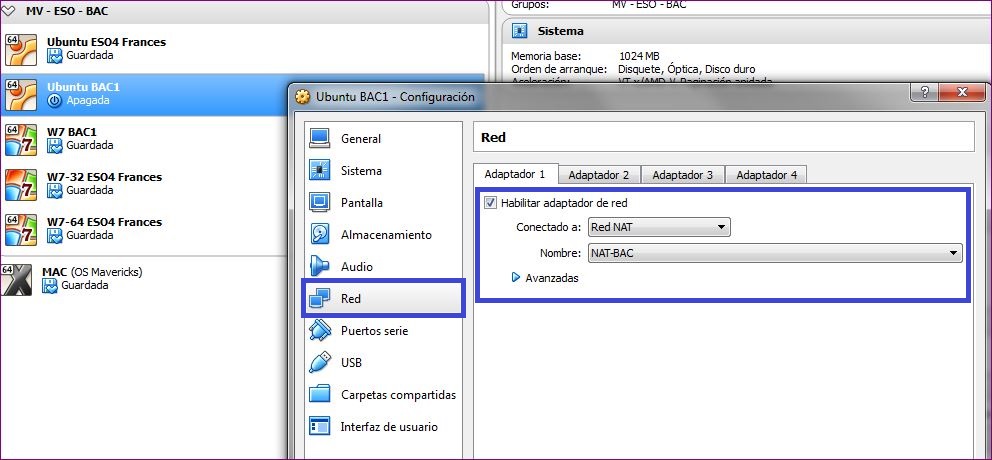Open the General settings icon

coord(320,138)
